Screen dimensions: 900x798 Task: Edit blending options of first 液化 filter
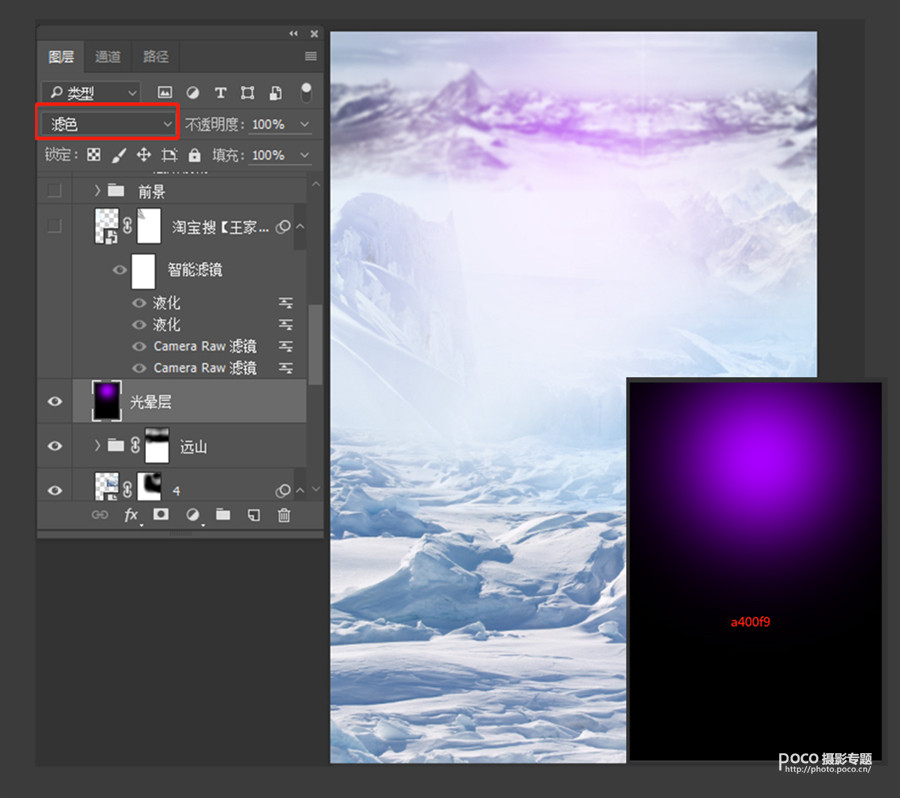click(286, 303)
